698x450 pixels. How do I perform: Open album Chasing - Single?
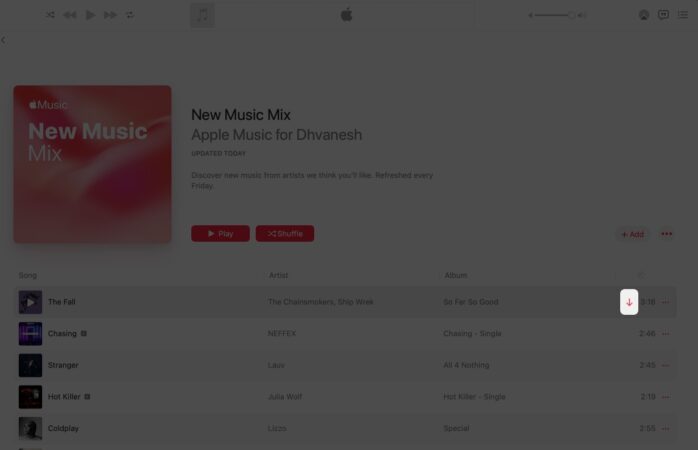(472, 333)
